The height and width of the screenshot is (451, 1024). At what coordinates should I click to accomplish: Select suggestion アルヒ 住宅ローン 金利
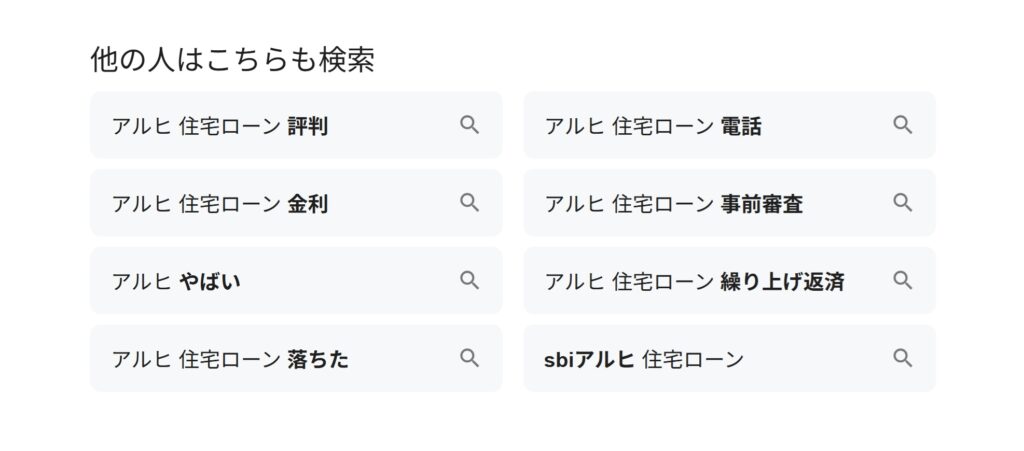click(x=296, y=202)
